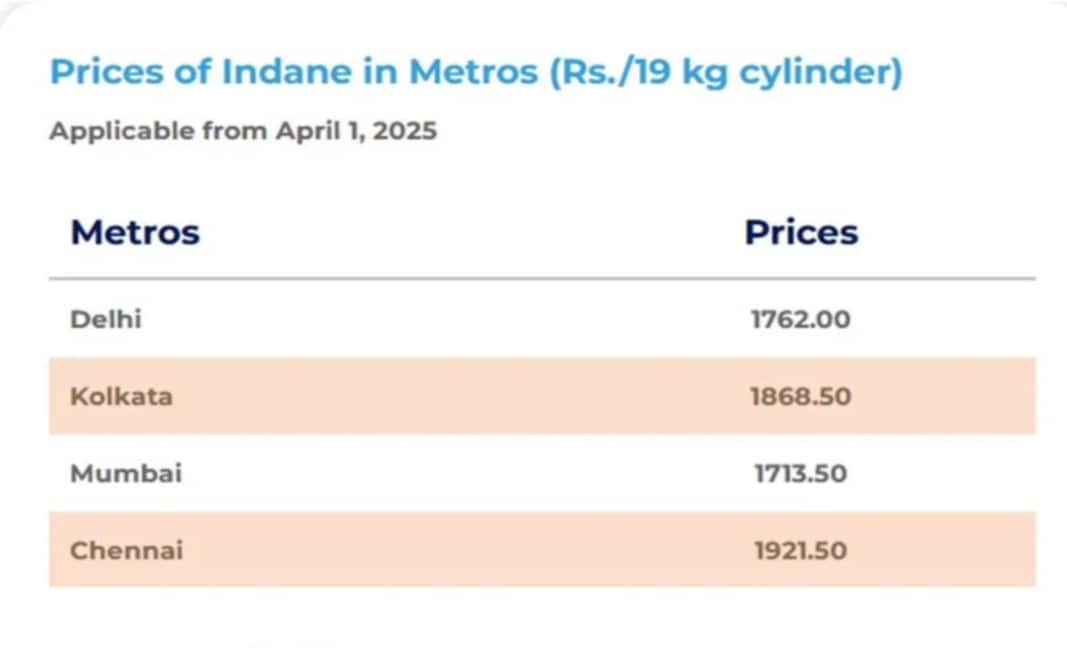
Task: Click the Chennai price 1921.50
Action: [x=800, y=550]
